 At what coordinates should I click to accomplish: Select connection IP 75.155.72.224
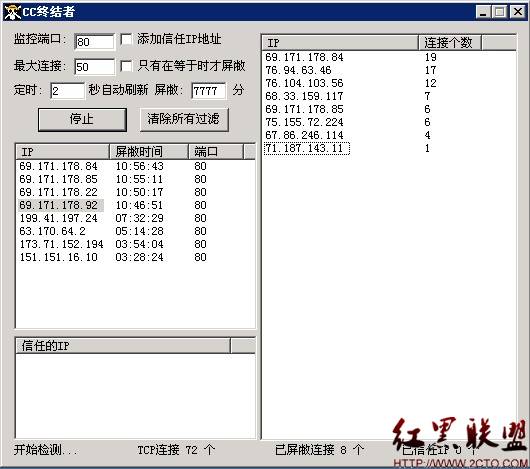pyautogui.click(x=304, y=122)
